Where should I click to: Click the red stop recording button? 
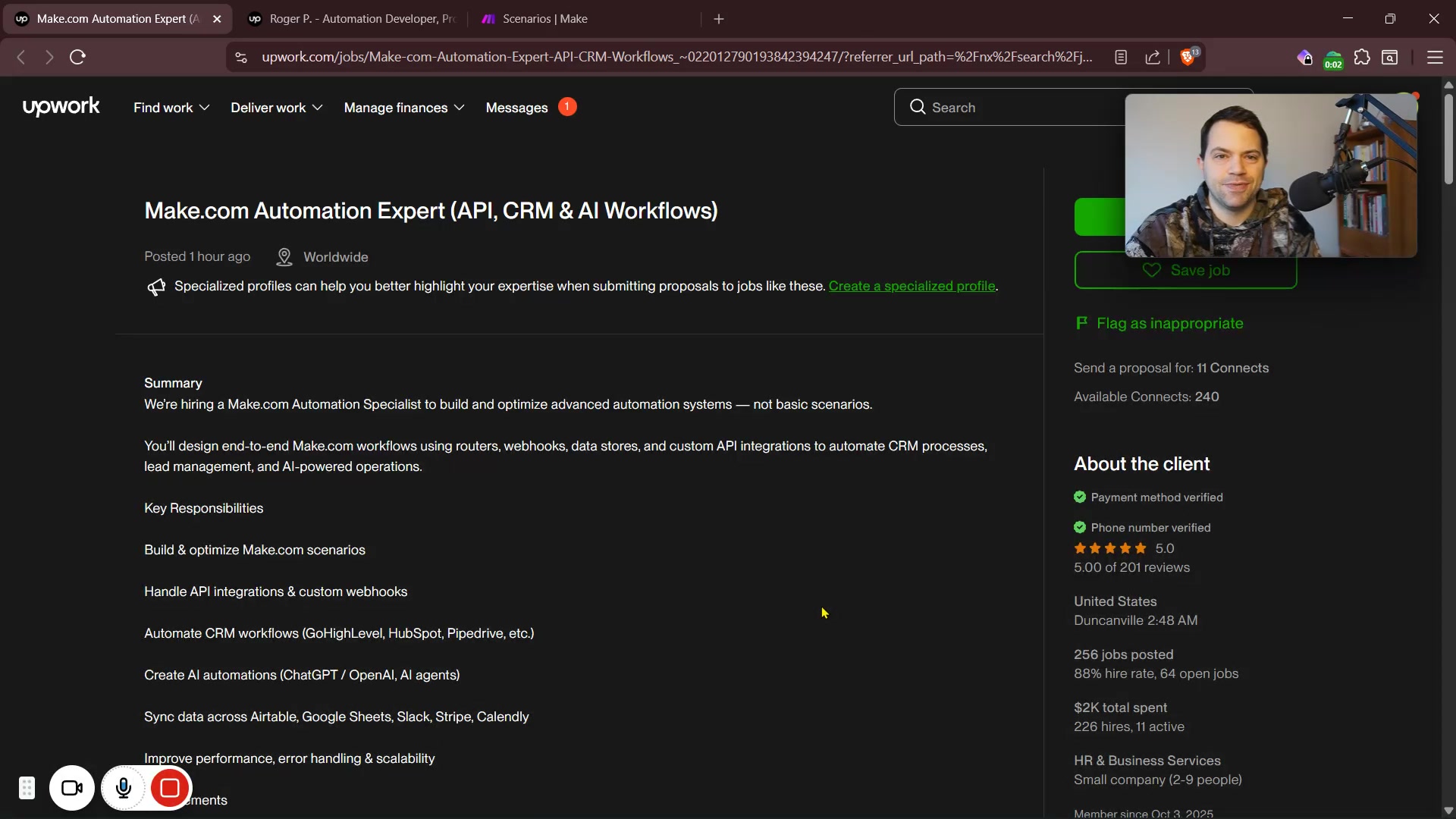(170, 789)
